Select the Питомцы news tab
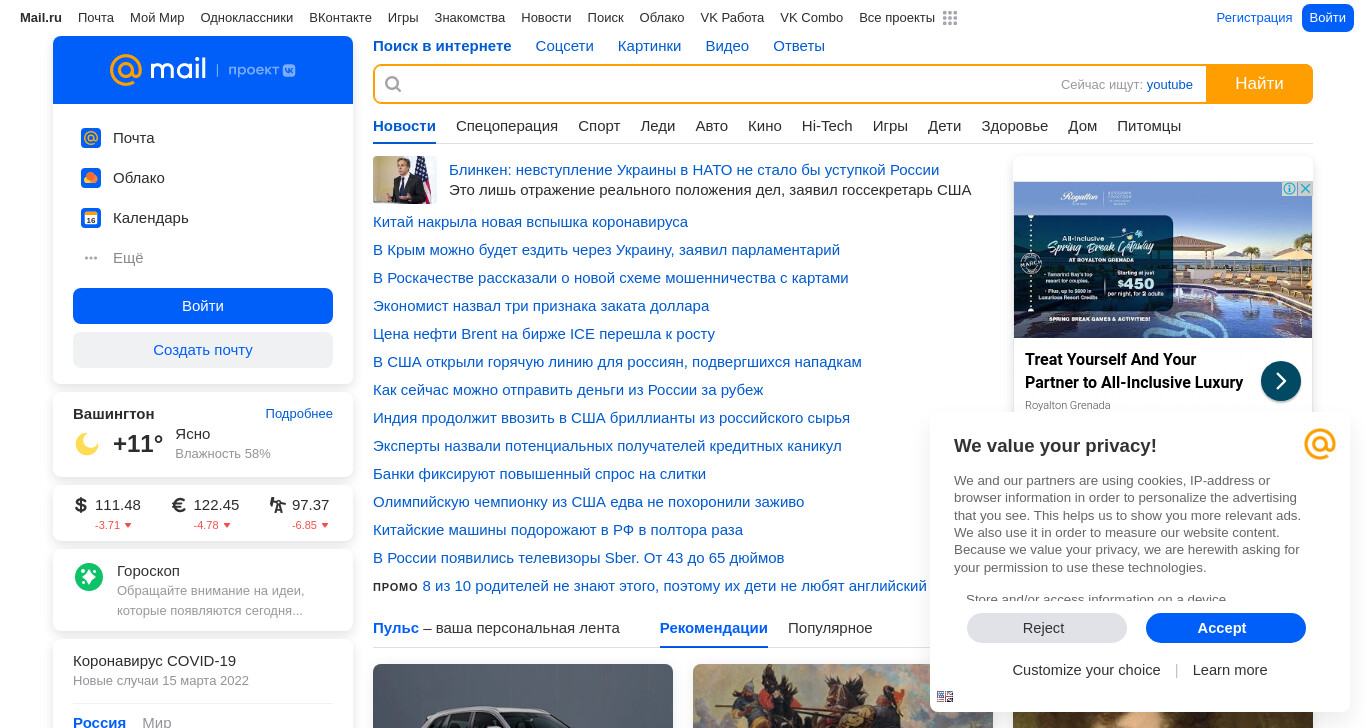Viewport: 1366px width, 728px height. pyautogui.click(x=1149, y=126)
